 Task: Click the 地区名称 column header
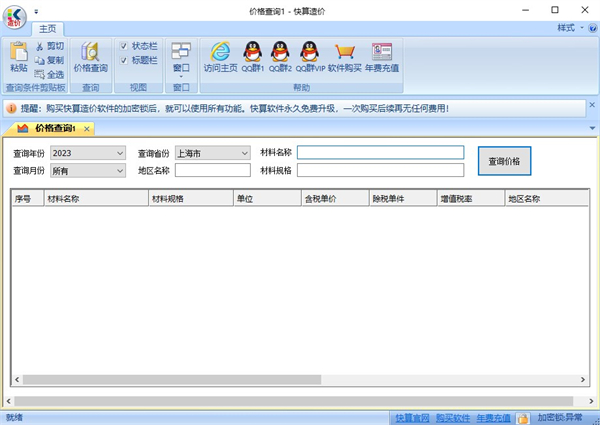[x=547, y=199]
